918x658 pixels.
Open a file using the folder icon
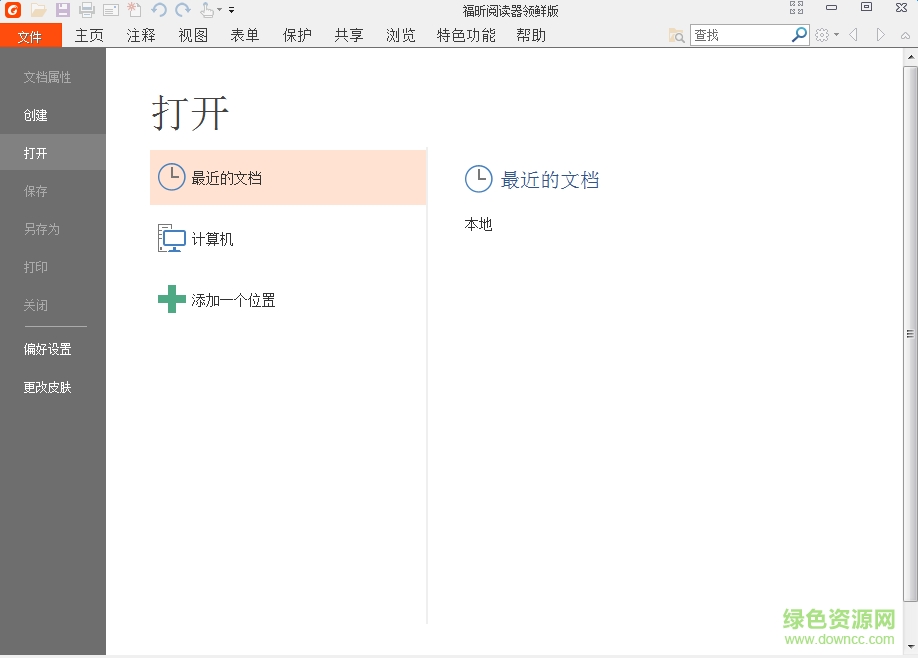38,10
